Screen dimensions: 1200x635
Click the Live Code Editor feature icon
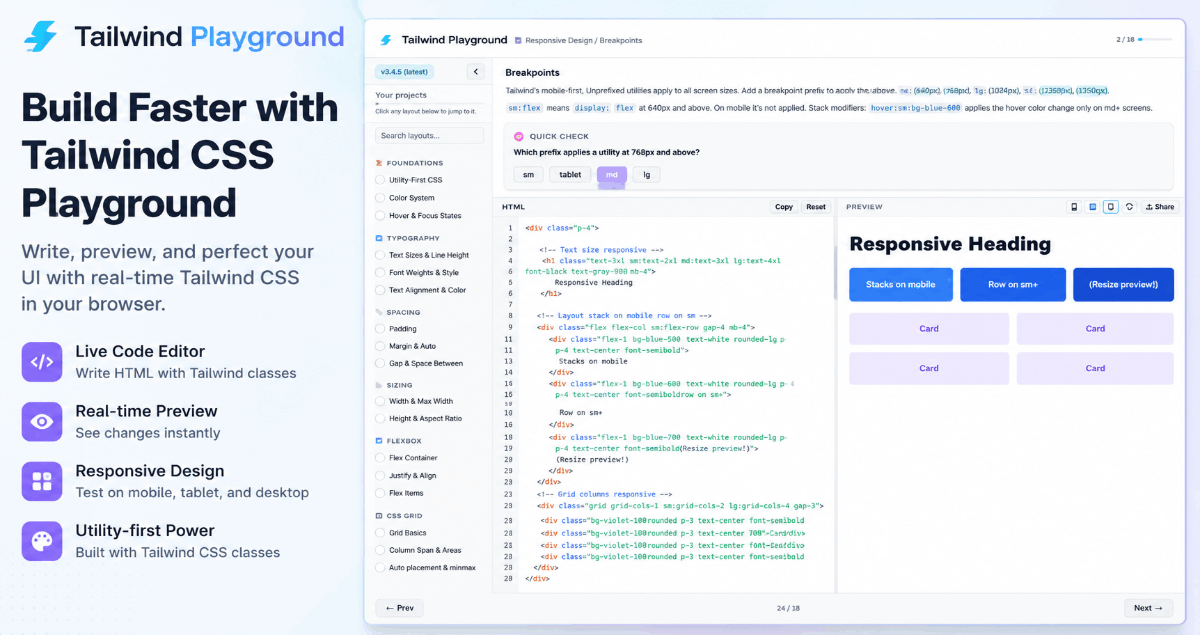(41, 362)
